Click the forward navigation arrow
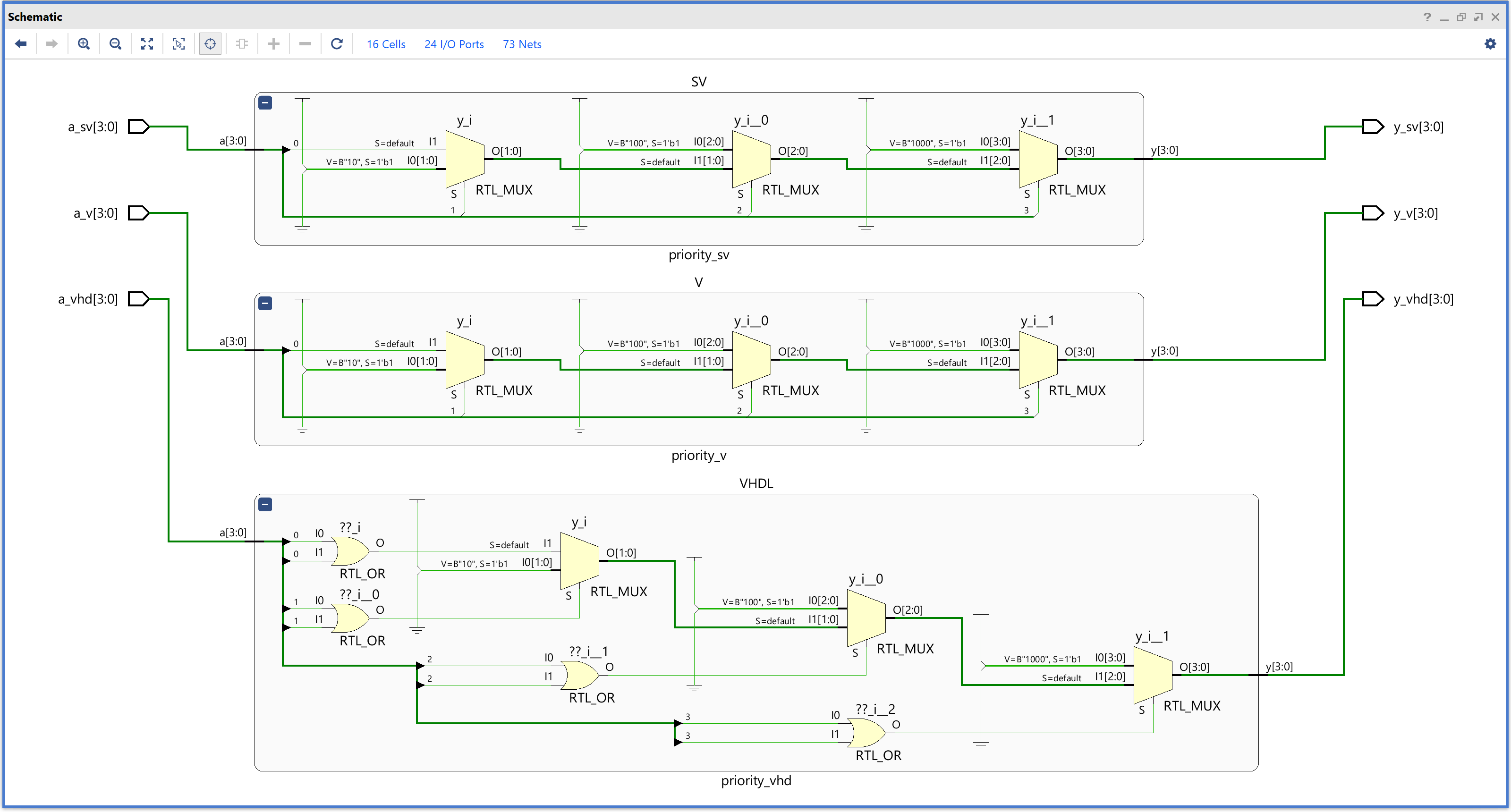 (x=51, y=44)
